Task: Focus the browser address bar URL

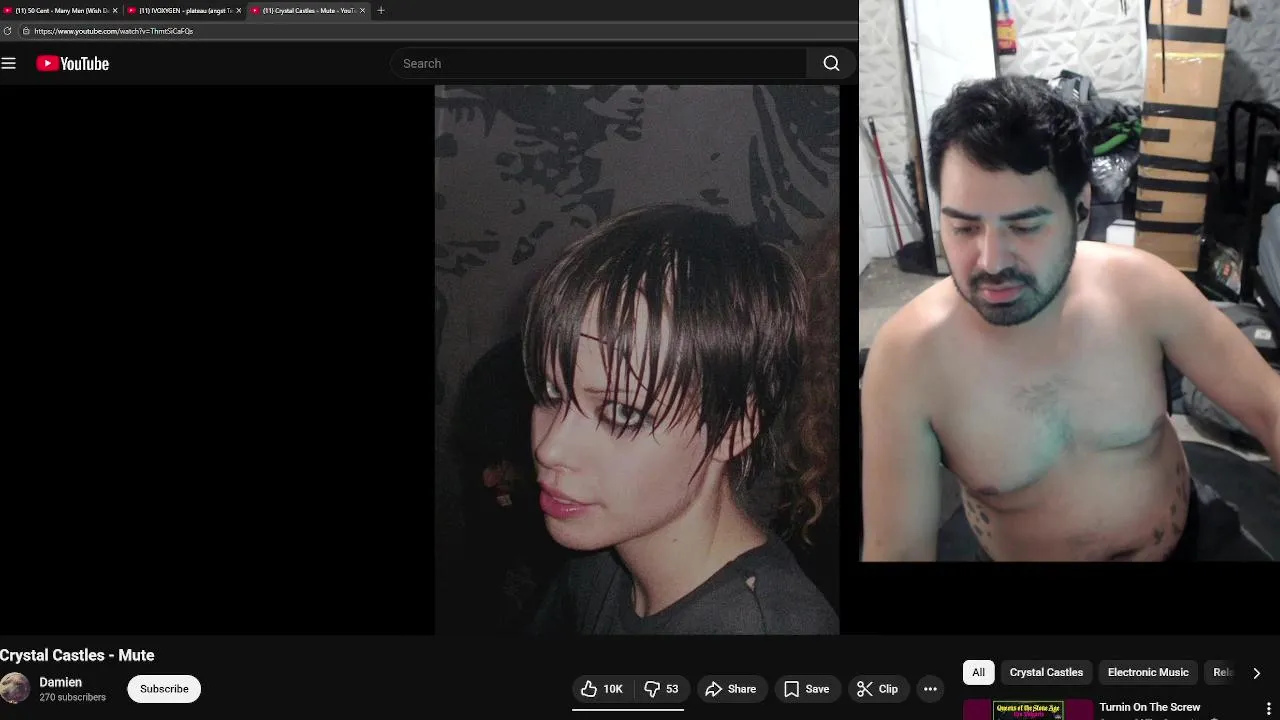Action: pos(113,31)
